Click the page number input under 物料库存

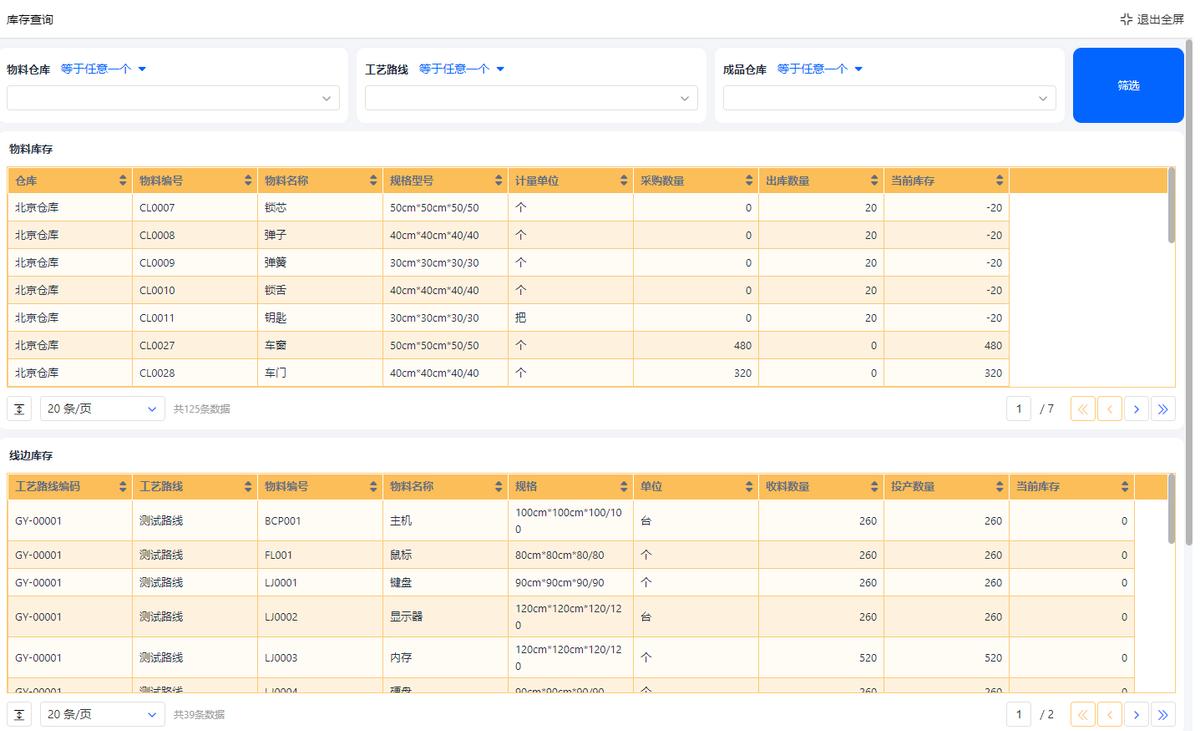pyautogui.click(x=1018, y=408)
